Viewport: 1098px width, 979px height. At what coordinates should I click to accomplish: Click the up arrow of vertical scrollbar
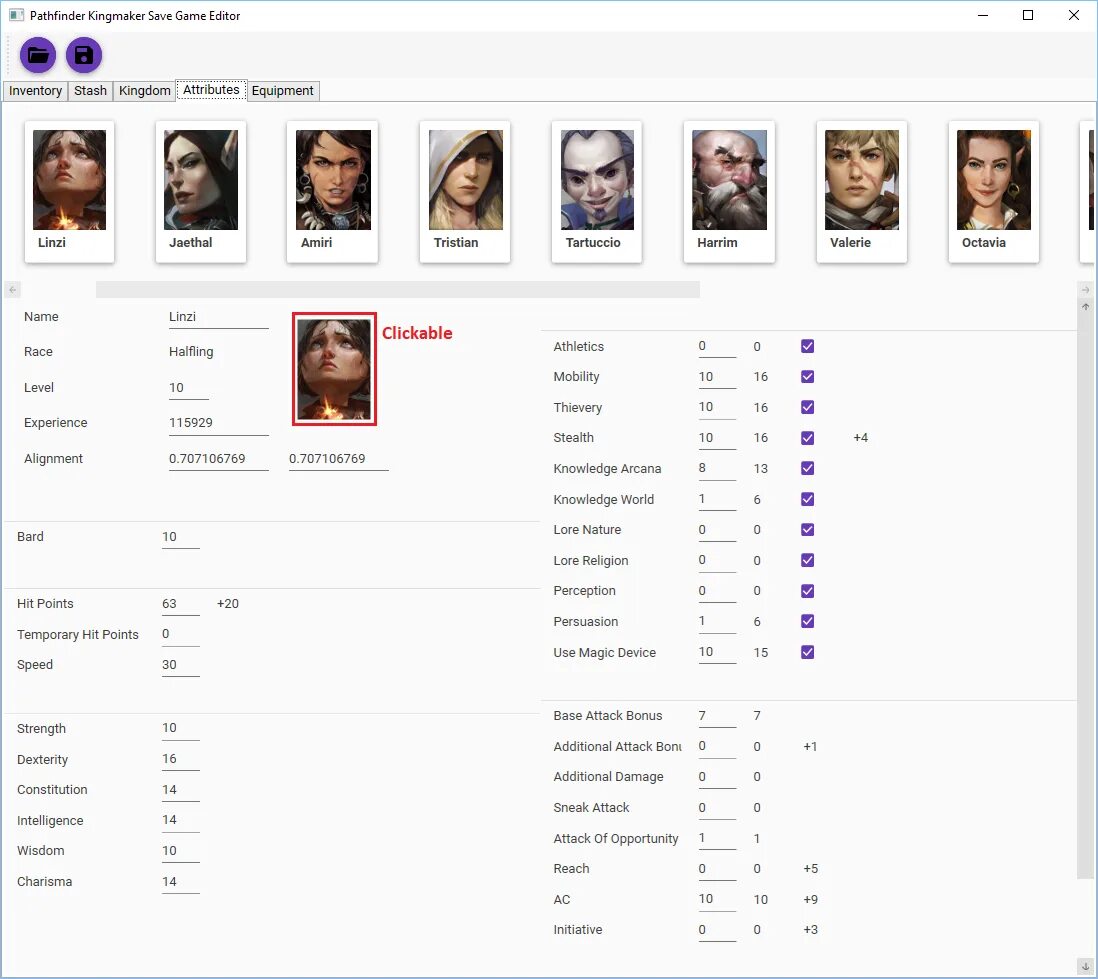click(x=1085, y=307)
